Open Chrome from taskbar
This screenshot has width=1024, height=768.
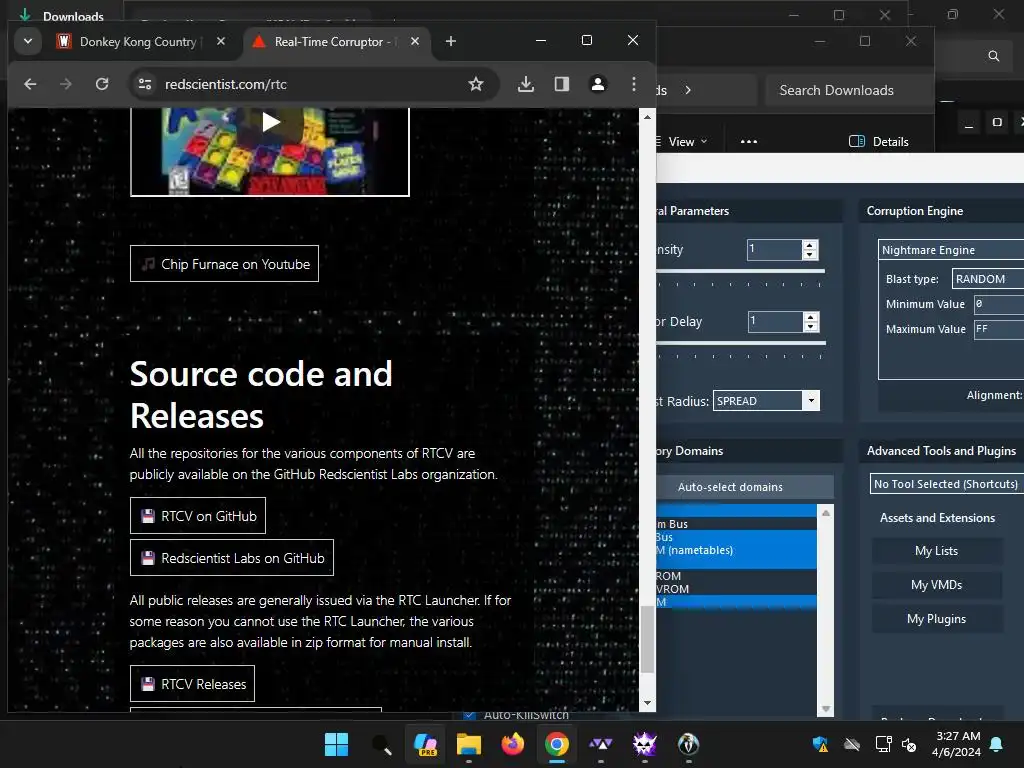coord(556,744)
